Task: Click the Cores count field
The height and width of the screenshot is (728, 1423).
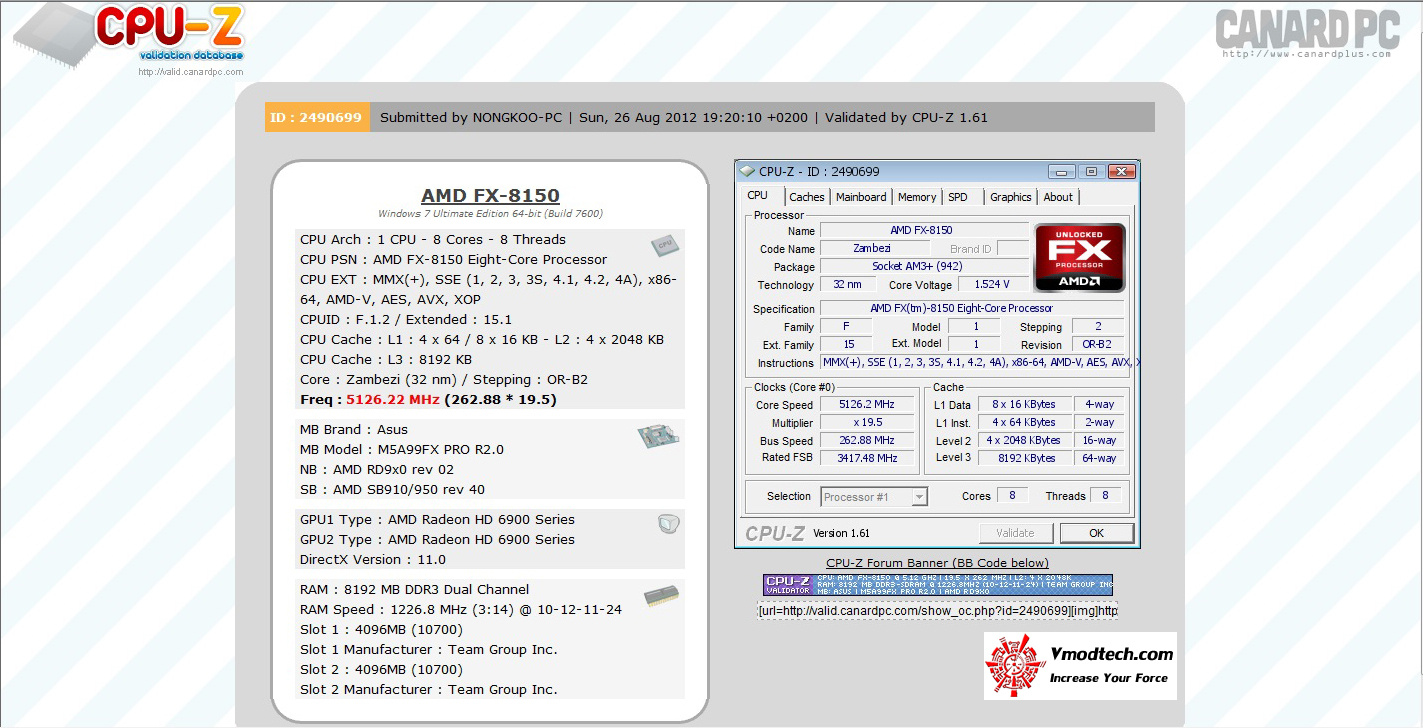Action: pyautogui.click(x=1012, y=496)
